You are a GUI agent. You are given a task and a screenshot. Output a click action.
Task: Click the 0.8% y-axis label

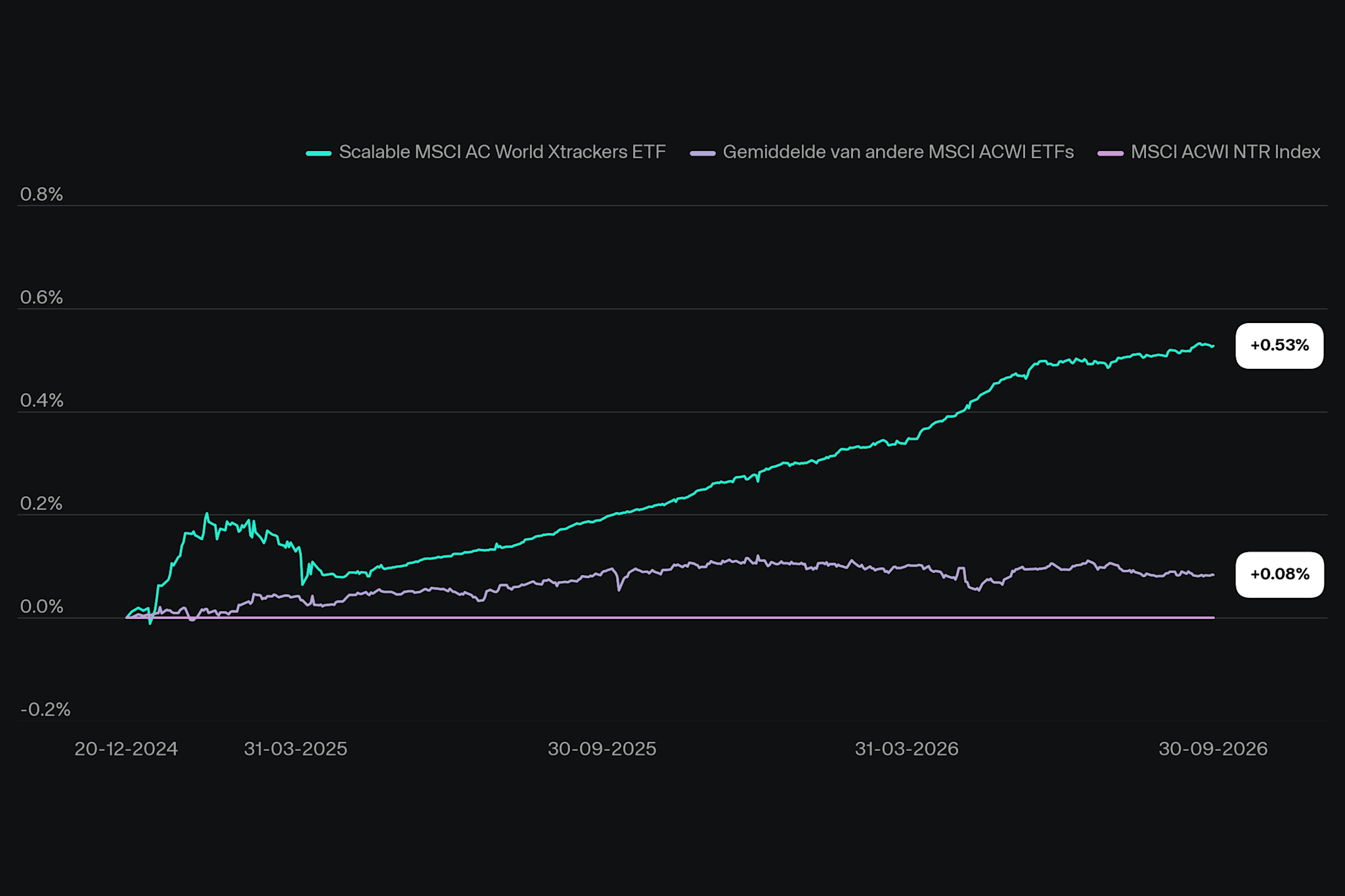41,194
